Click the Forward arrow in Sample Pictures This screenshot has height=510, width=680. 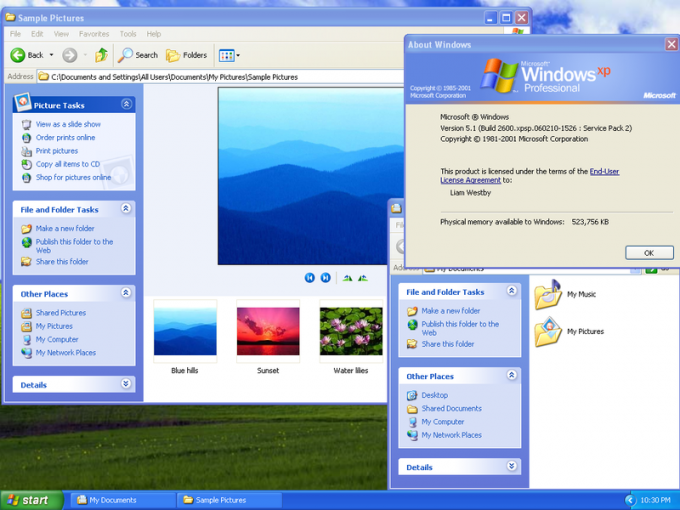pyautogui.click(x=69, y=55)
